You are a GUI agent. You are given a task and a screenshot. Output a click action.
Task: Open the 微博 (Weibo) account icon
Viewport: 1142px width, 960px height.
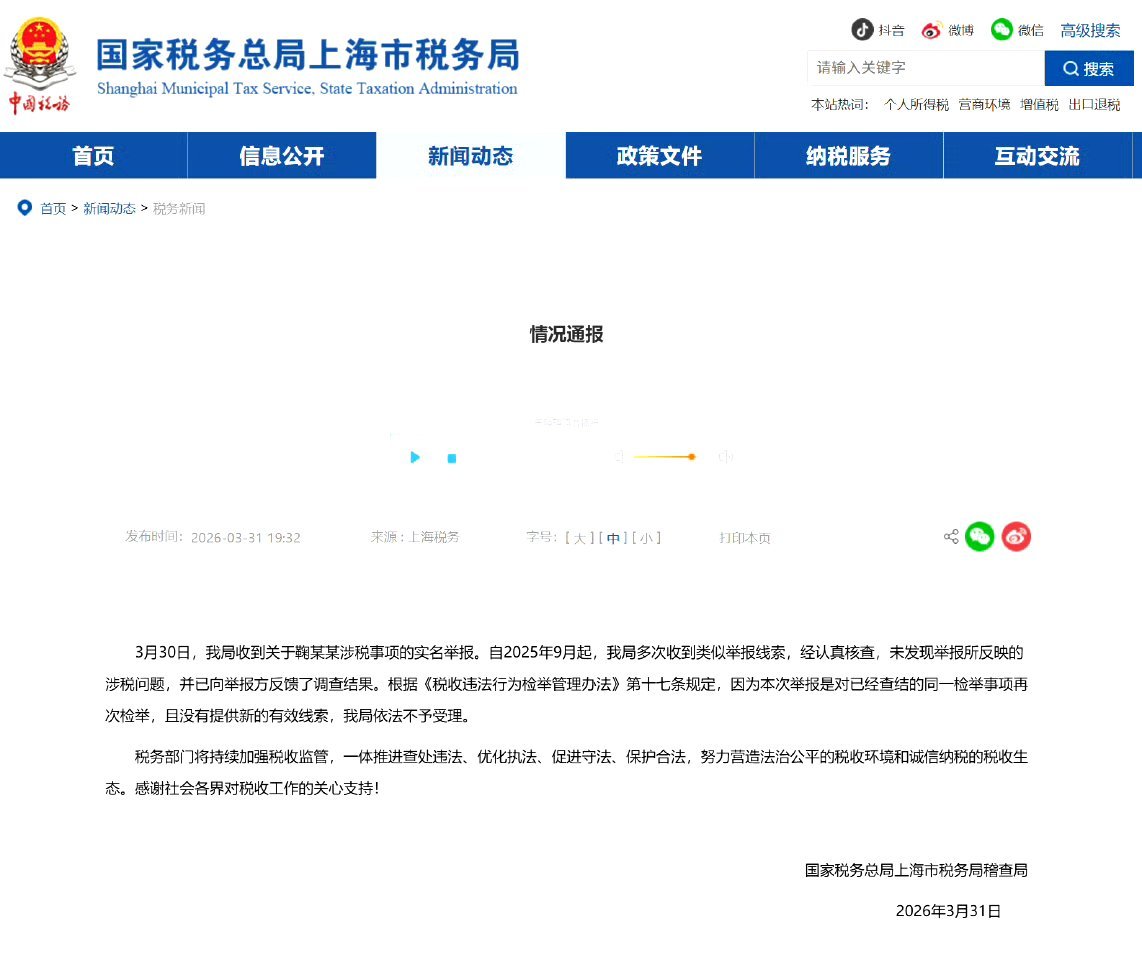[932, 30]
